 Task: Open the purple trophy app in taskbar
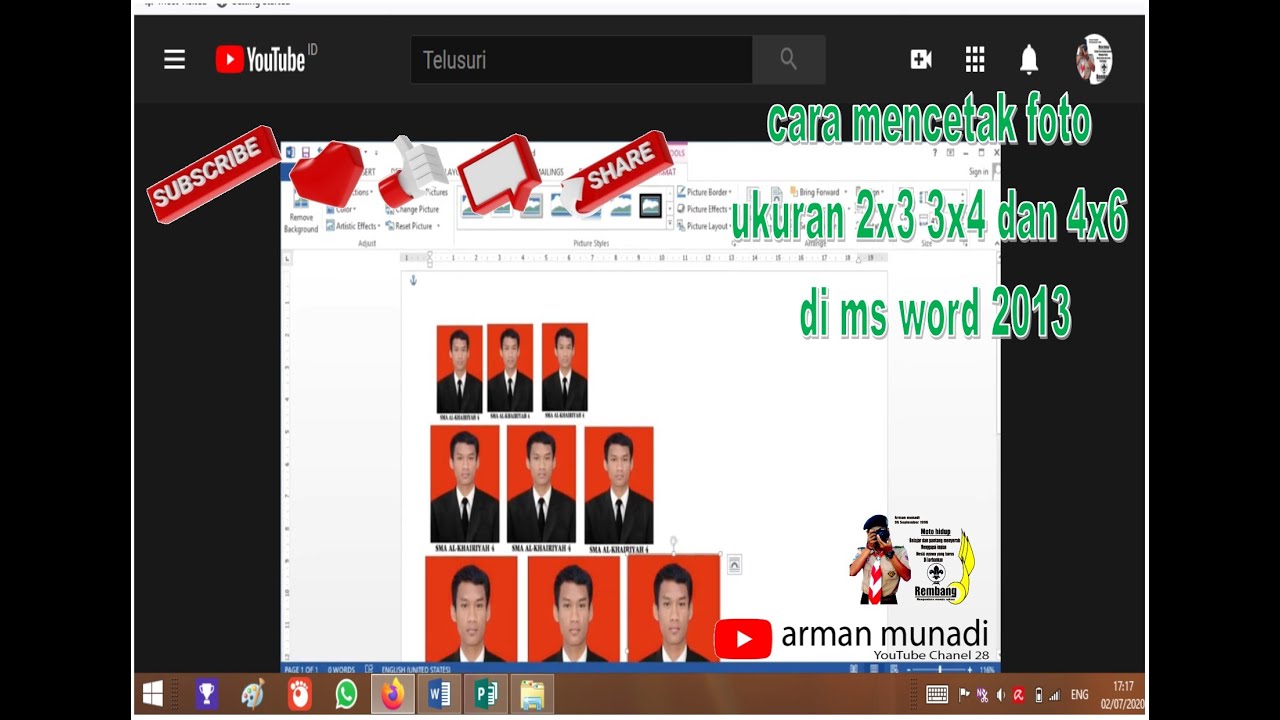(x=206, y=694)
